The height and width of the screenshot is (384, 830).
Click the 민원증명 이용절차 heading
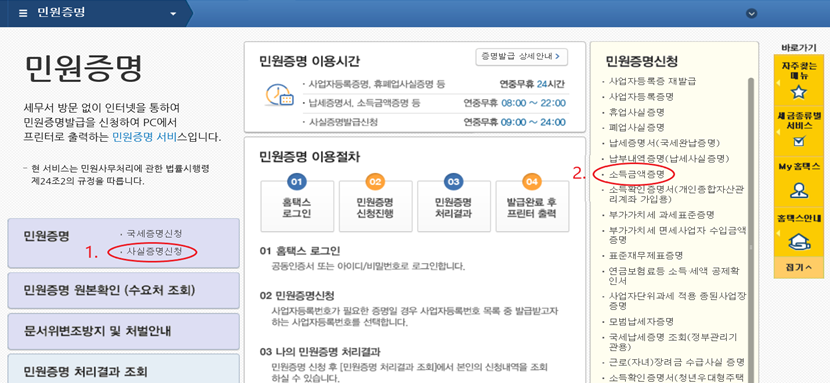click(x=311, y=157)
